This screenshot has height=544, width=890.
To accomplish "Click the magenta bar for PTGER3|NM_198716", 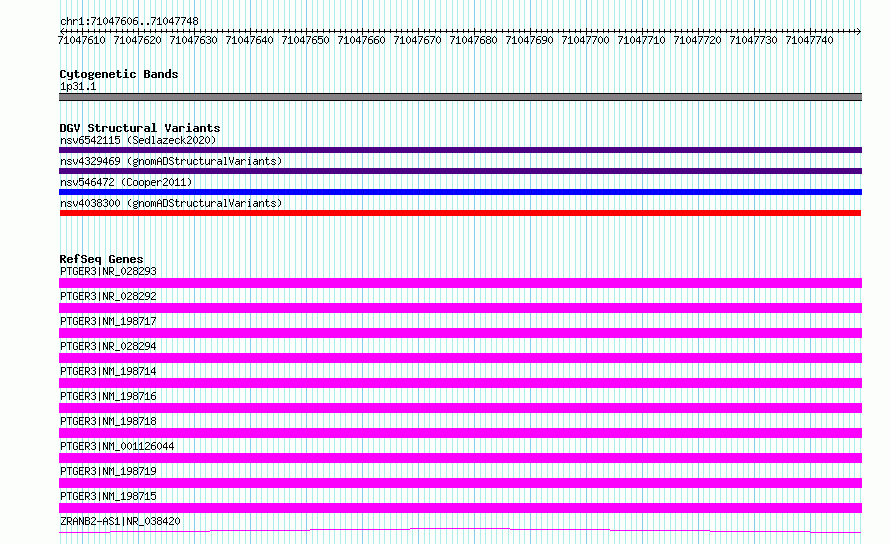I will click(x=460, y=408).
